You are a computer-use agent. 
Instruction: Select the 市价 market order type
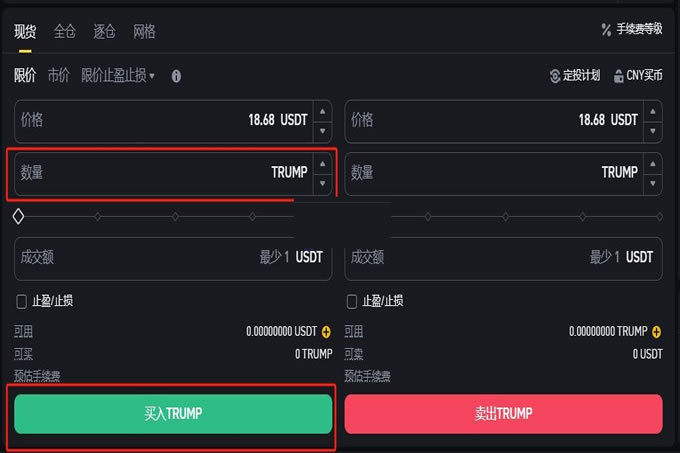point(59,76)
